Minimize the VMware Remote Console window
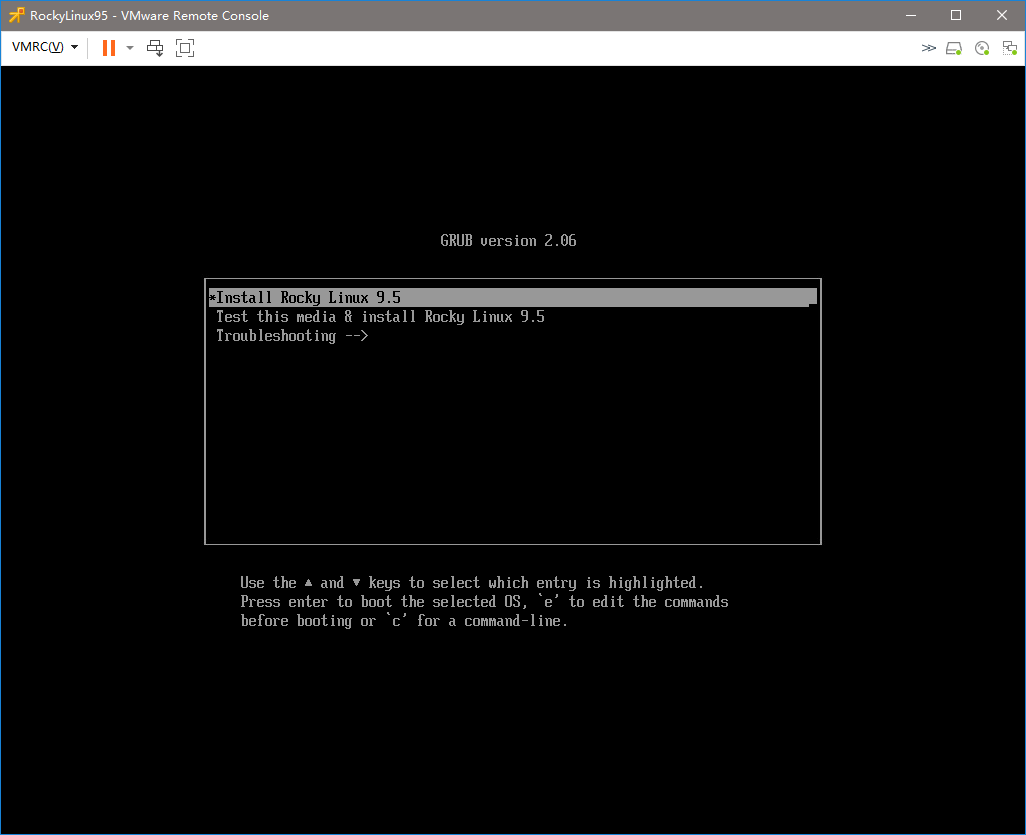The image size is (1026, 835). [911, 15]
